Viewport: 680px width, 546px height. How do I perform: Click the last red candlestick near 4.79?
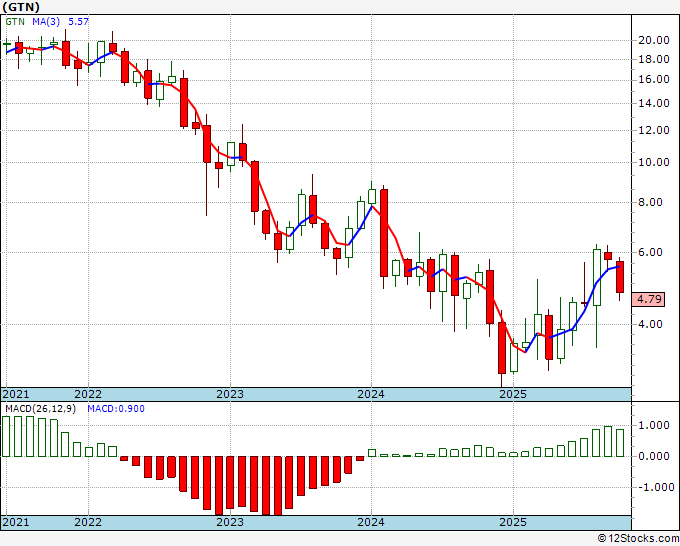click(620, 277)
